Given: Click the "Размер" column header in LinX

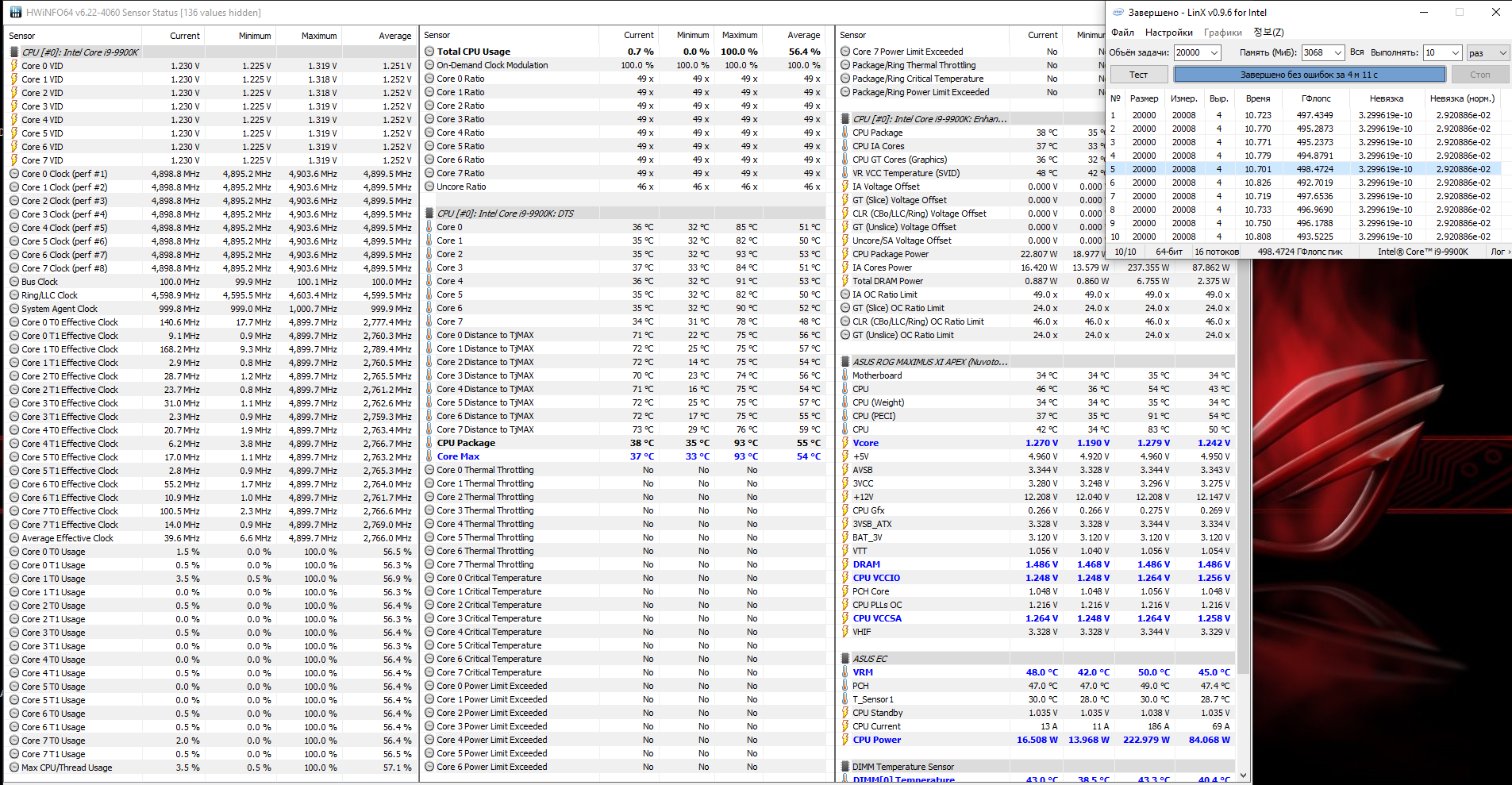Looking at the screenshot, I should point(1144,98).
